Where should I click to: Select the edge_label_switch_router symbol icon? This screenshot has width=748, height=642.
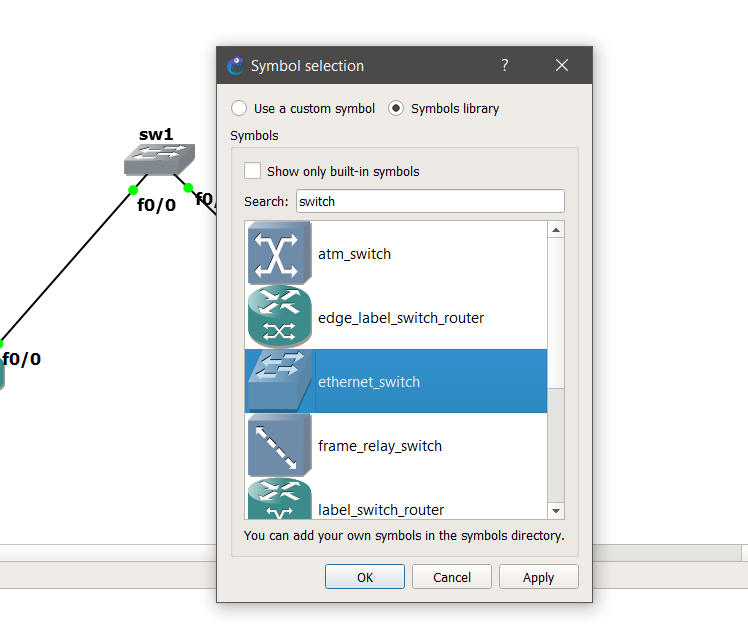[x=280, y=317]
